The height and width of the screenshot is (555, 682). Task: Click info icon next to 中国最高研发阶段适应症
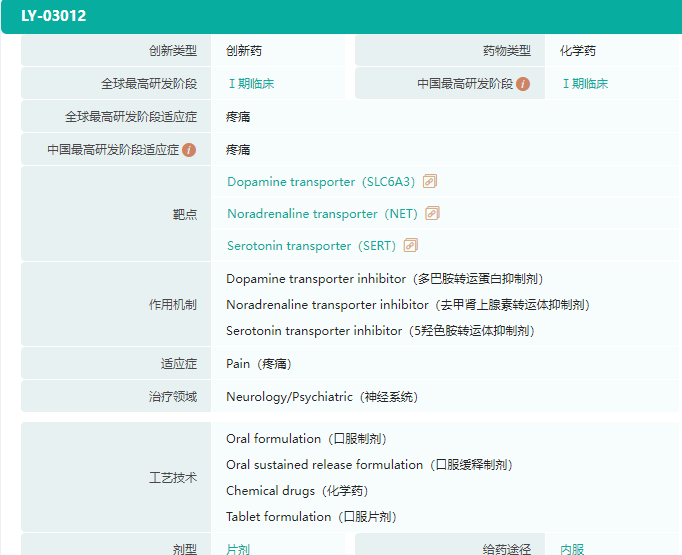pyautogui.click(x=189, y=150)
